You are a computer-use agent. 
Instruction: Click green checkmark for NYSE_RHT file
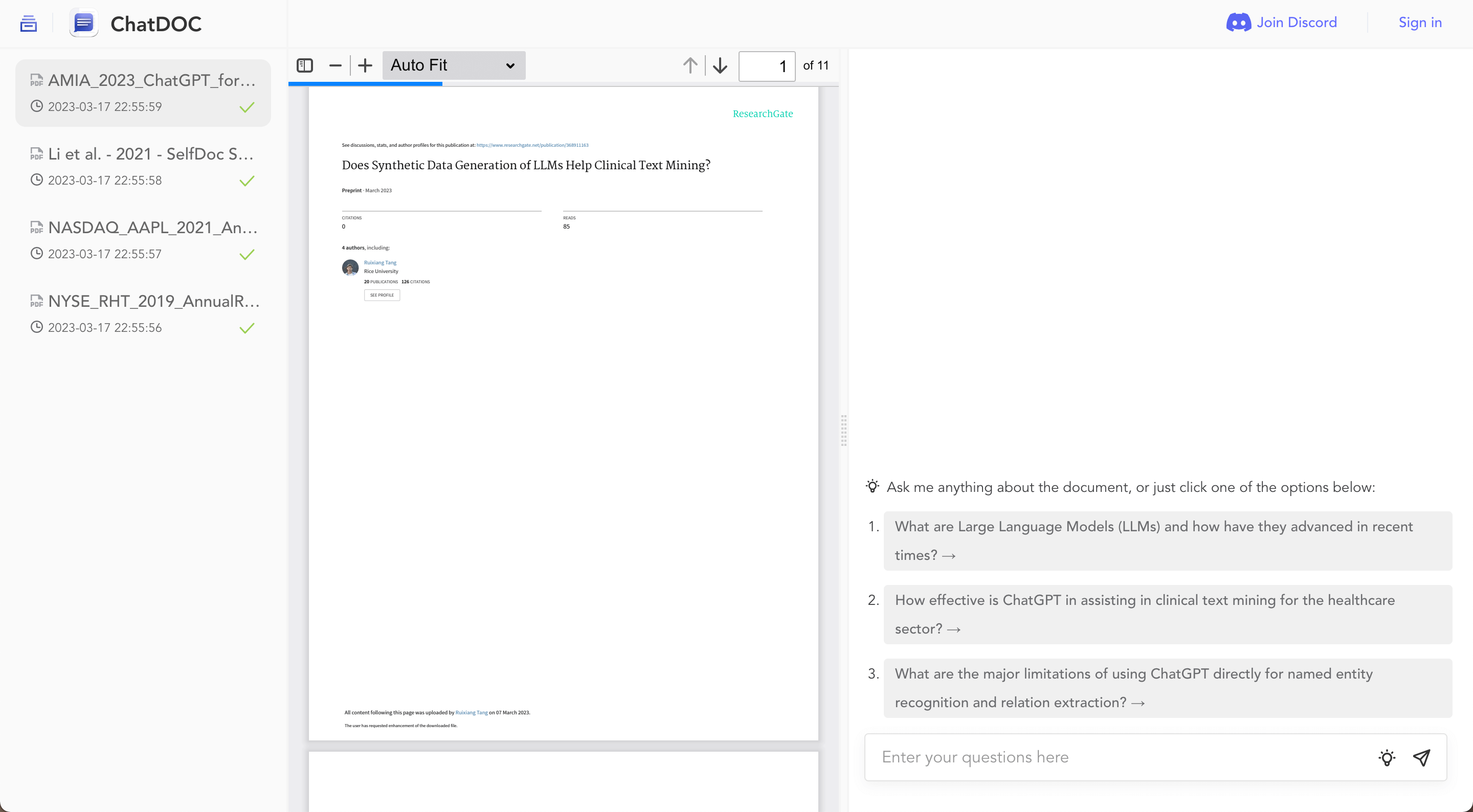[x=247, y=329]
